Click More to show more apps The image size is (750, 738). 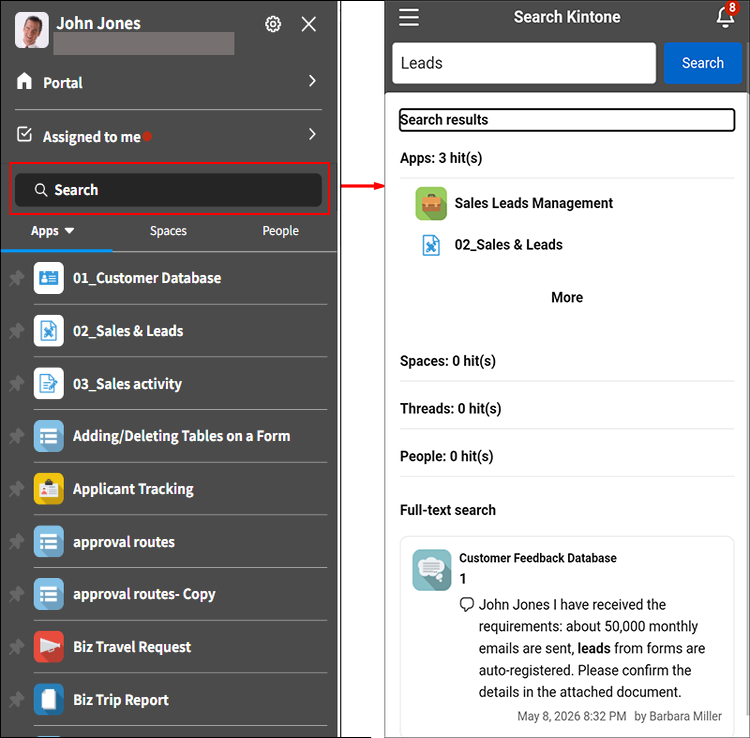pos(567,297)
